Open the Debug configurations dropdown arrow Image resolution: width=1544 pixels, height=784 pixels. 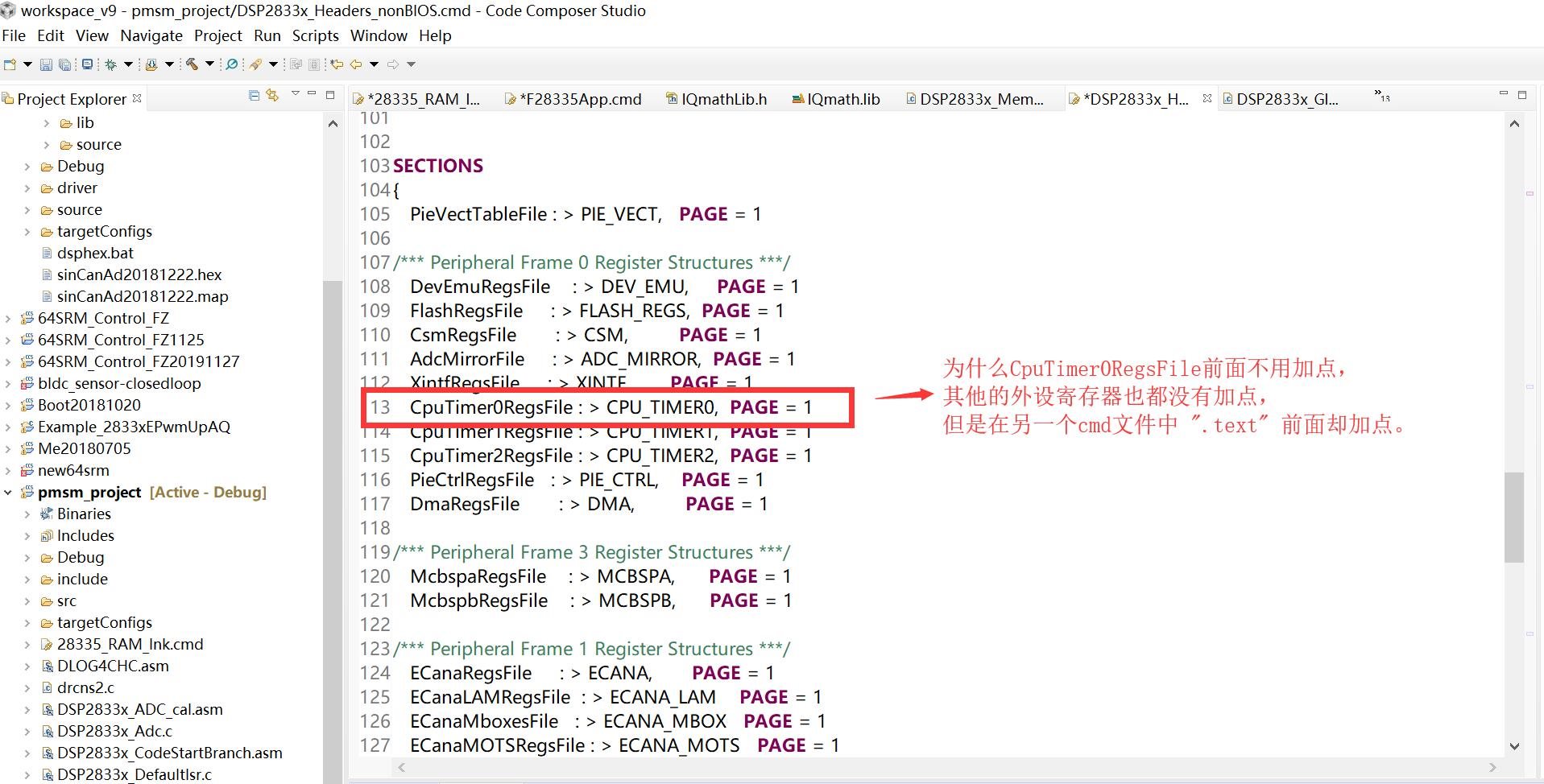coord(128,64)
